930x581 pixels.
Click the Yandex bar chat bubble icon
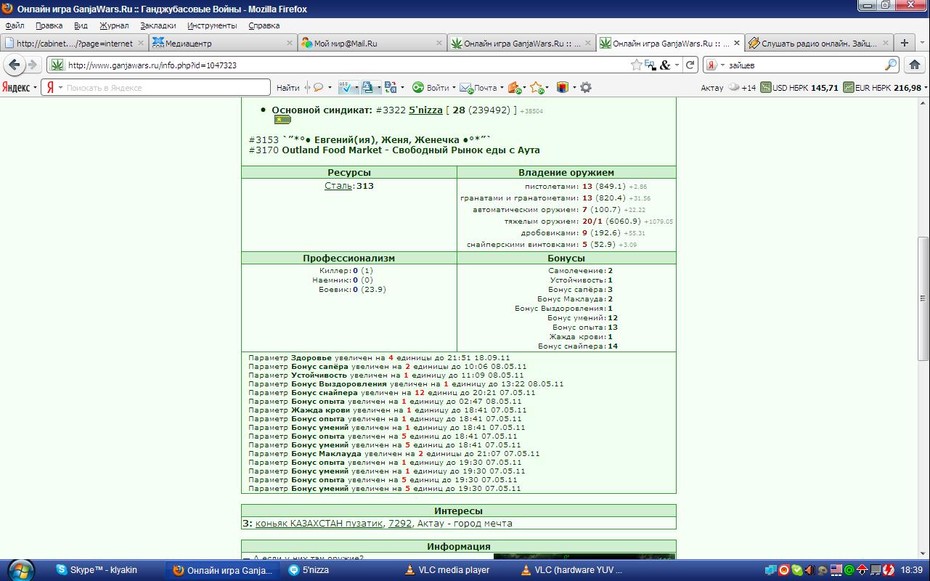[x=319, y=88]
